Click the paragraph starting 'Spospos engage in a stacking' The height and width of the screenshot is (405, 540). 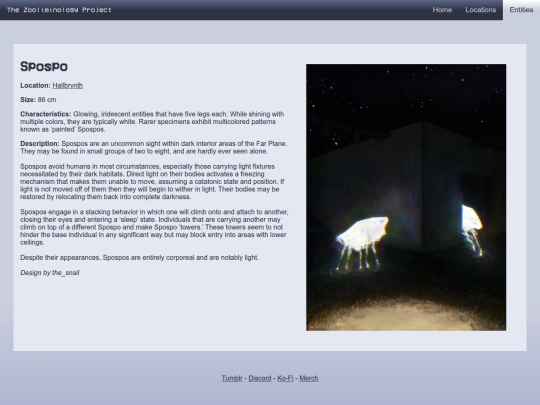click(154, 227)
